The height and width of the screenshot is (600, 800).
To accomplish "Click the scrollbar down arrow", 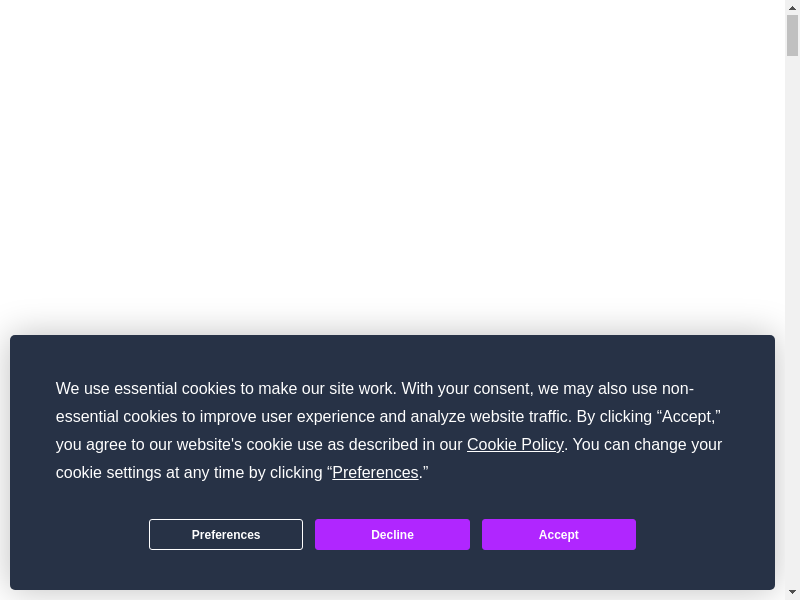I will pyautogui.click(x=792, y=592).
